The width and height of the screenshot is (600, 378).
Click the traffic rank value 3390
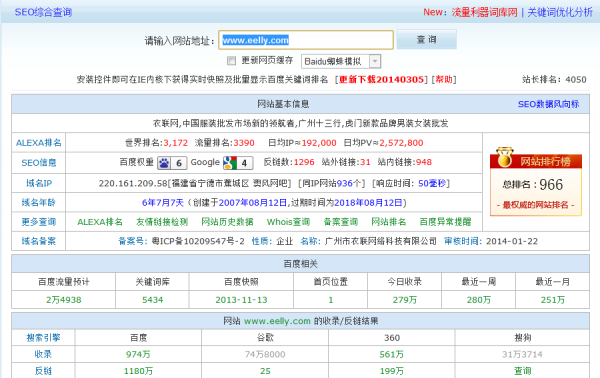tap(244, 143)
